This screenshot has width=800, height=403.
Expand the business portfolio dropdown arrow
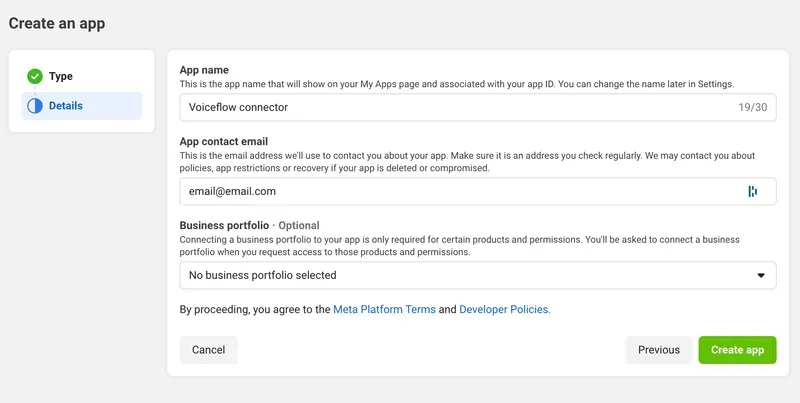pyautogui.click(x=760, y=275)
